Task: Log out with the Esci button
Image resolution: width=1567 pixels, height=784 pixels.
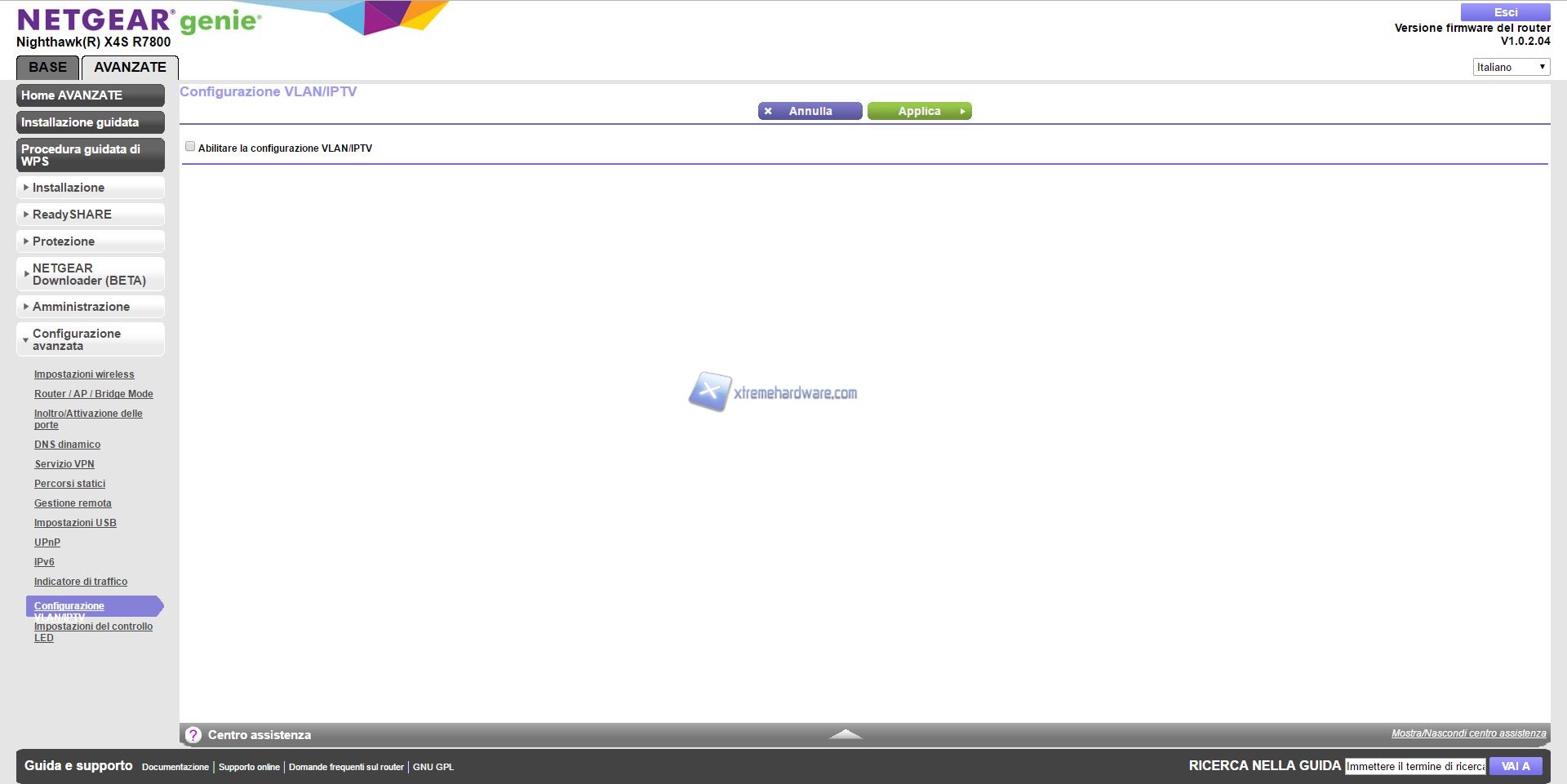Action: (x=1505, y=12)
